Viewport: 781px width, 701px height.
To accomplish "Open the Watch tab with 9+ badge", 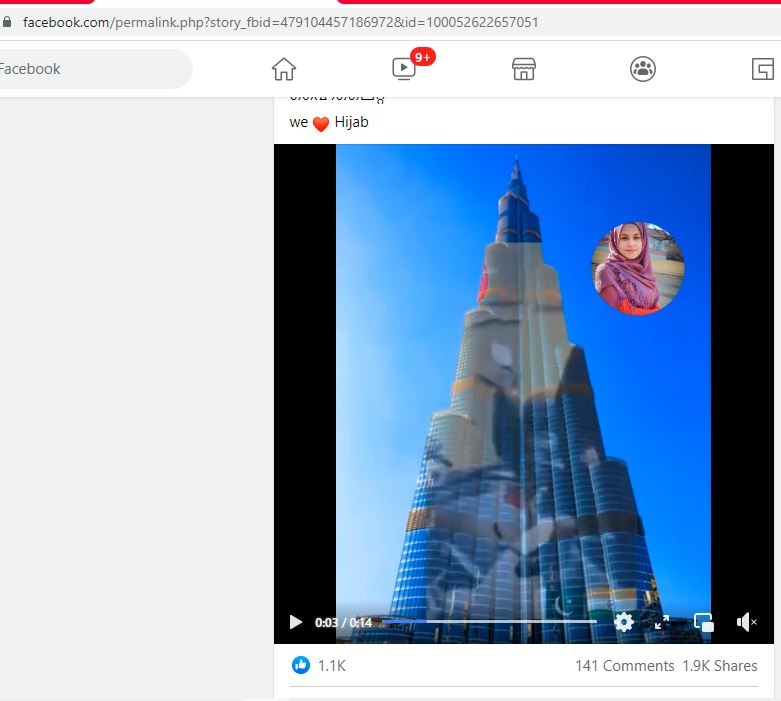I will (404, 69).
